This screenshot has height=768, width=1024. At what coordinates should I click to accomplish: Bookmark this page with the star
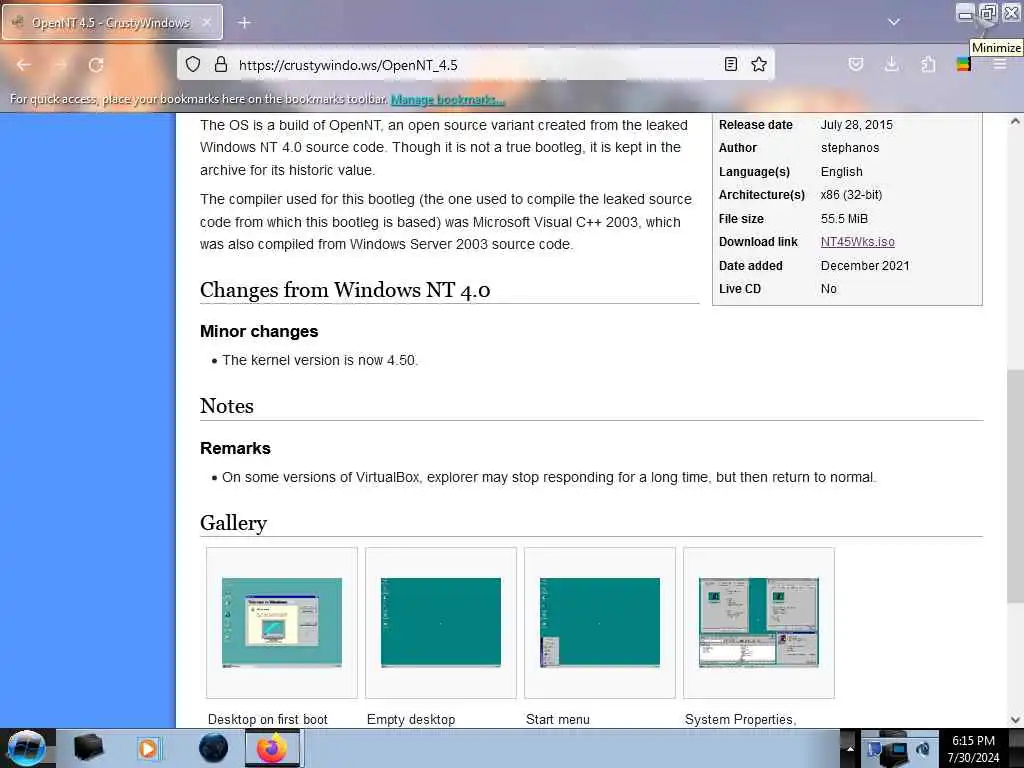(x=759, y=64)
